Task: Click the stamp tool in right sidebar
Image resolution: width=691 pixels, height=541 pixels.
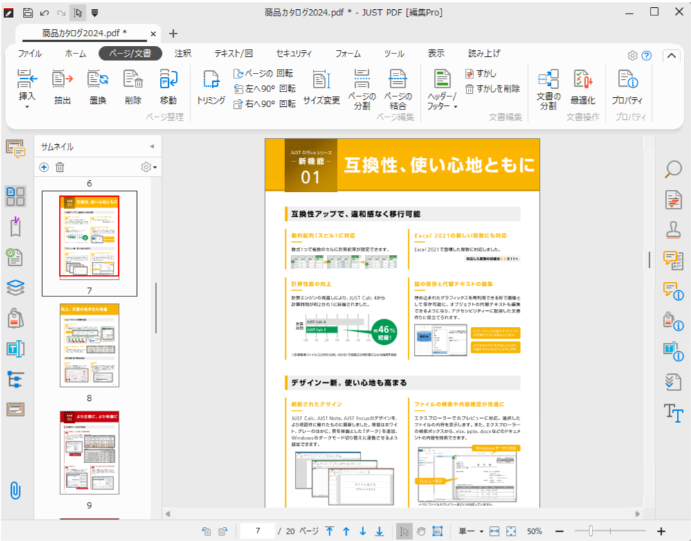Action: tap(673, 230)
